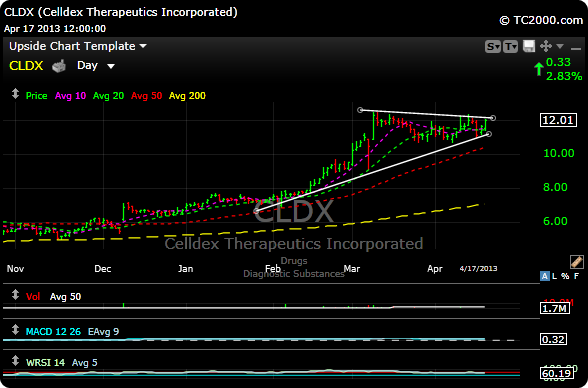Expand the S dropdown button

click(x=493, y=46)
